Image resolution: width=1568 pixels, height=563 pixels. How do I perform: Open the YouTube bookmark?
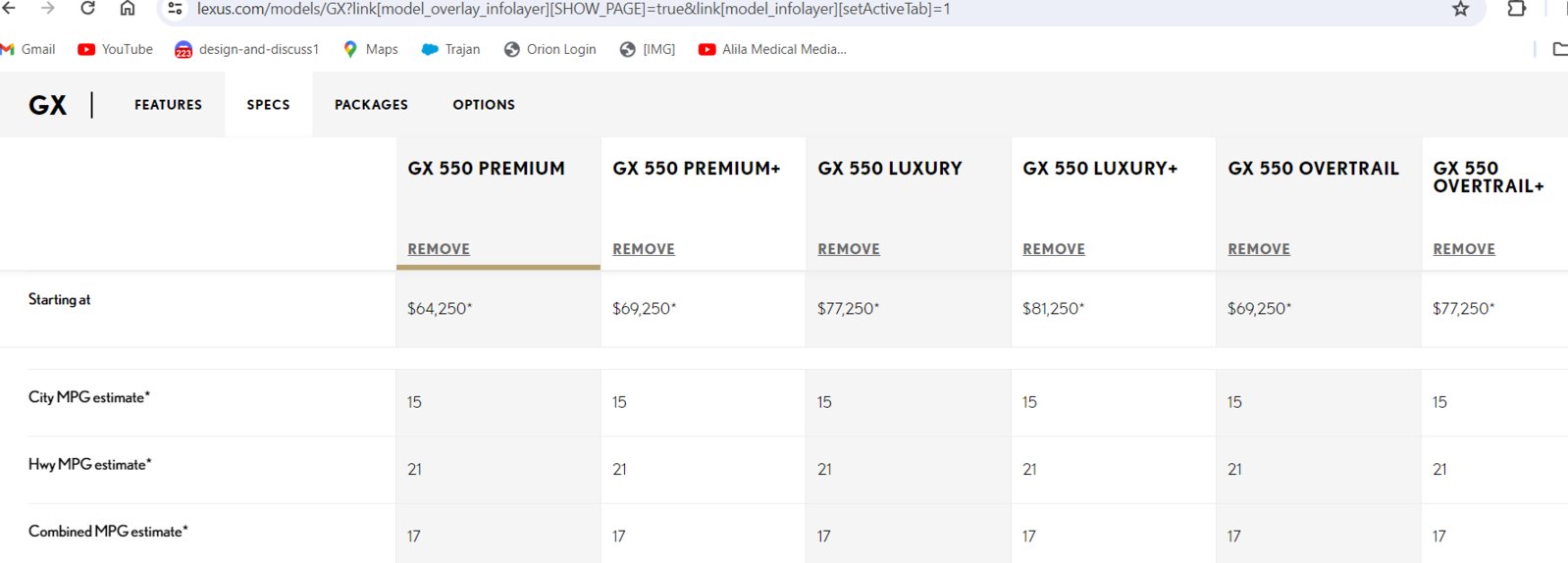click(x=116, y=49)
